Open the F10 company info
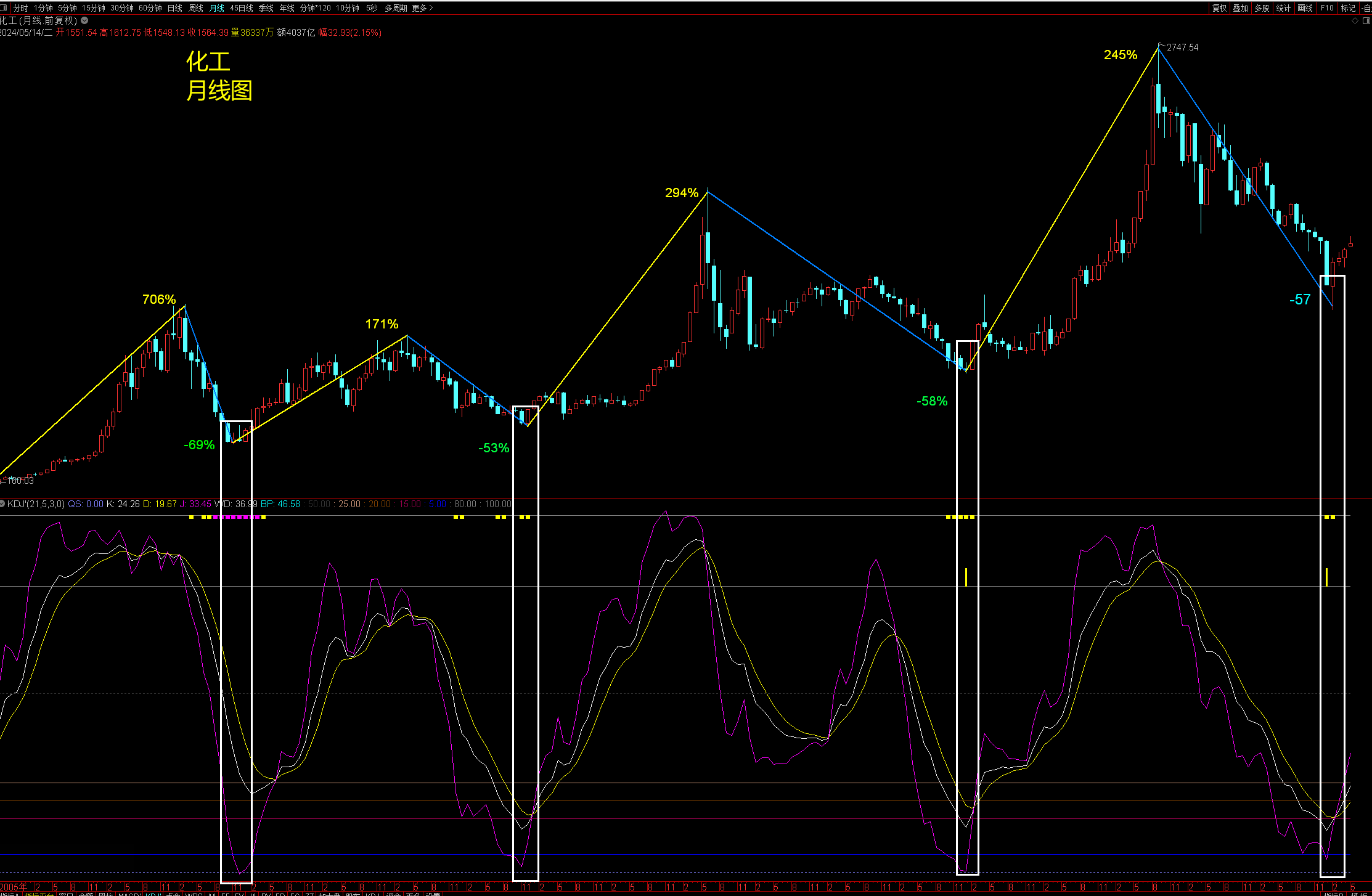 [1327, 8]
